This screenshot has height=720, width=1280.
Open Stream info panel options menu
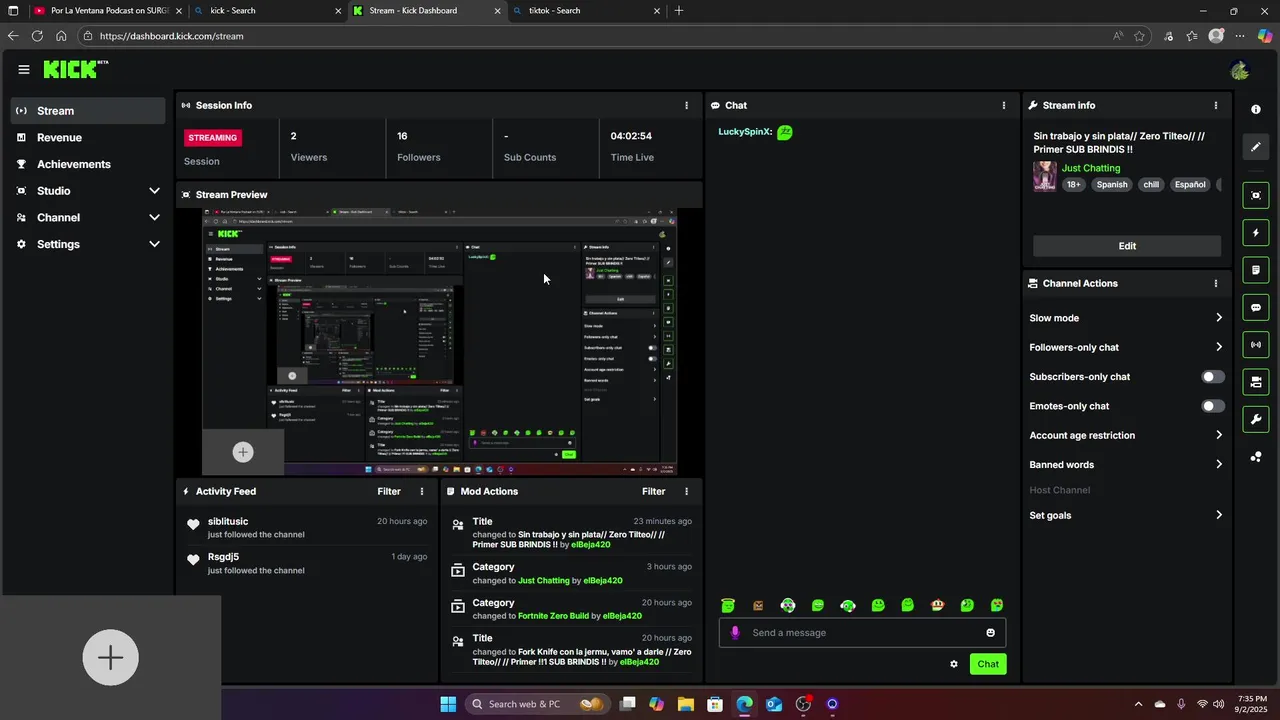1216,105
